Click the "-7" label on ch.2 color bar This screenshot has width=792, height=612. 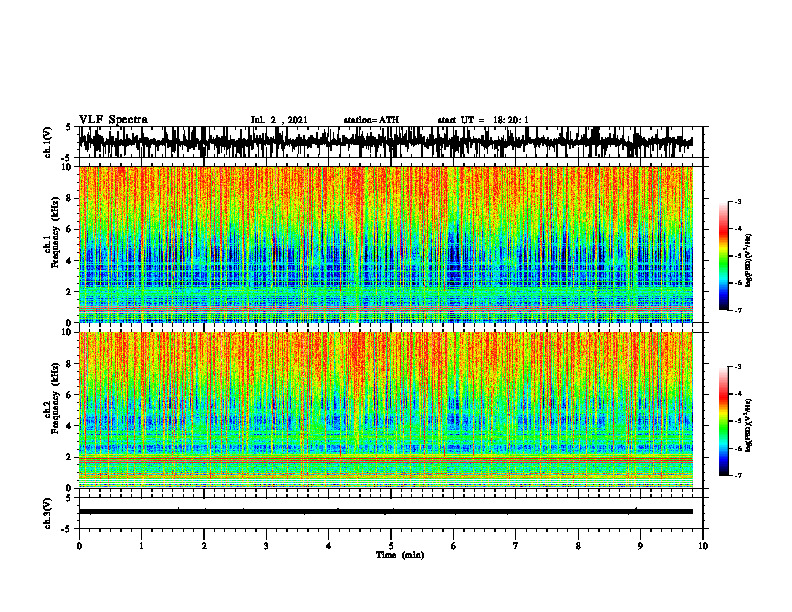[738, 475]
